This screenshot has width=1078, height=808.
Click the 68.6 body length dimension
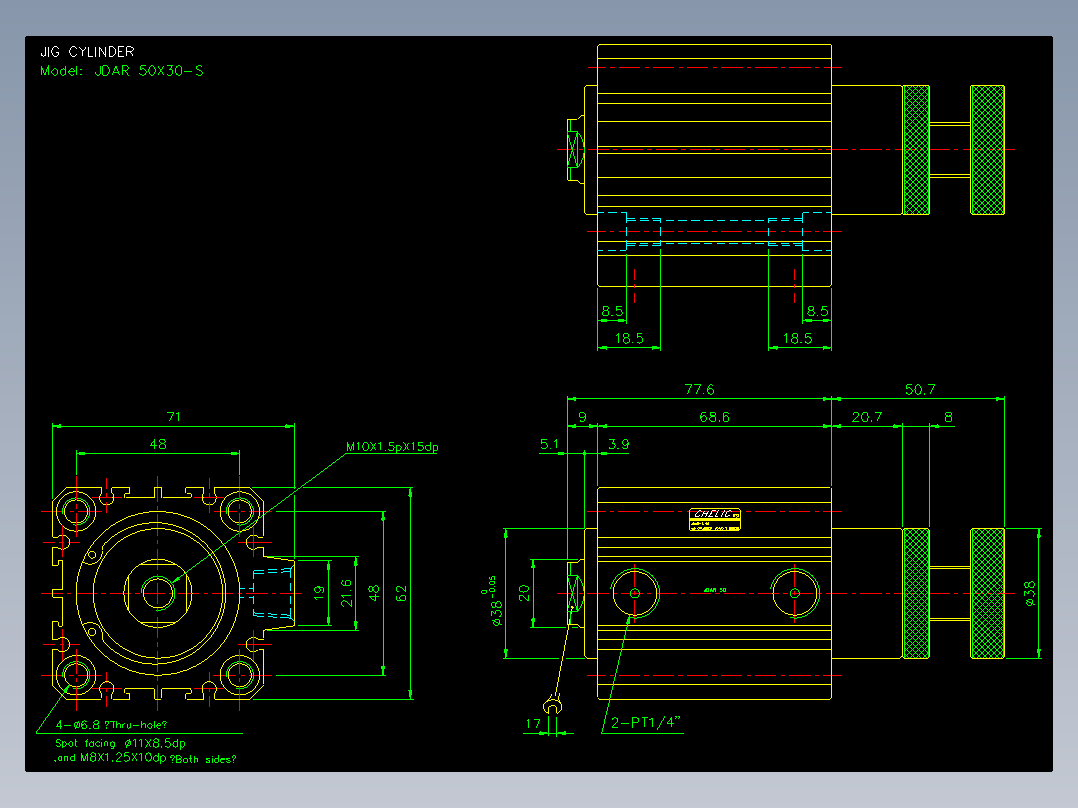pyautogui.click(x=714, y=417)
